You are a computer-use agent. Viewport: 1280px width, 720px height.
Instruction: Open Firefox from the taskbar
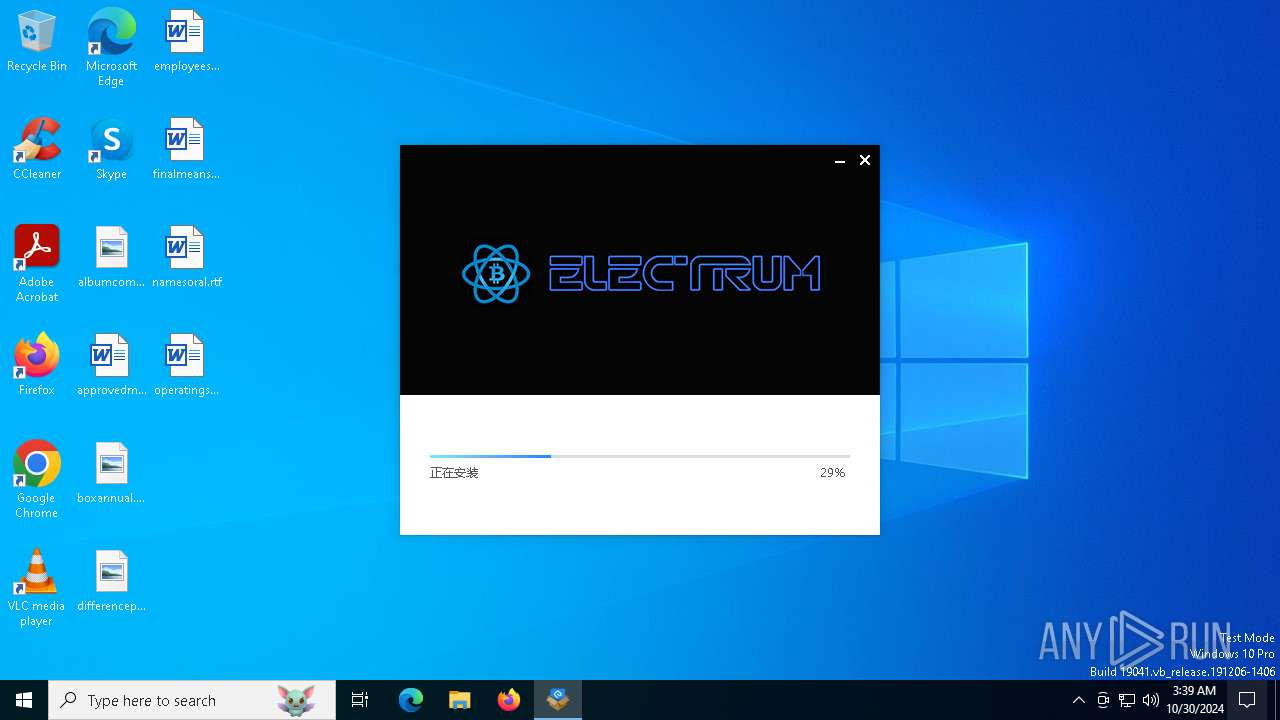point(509,700)
